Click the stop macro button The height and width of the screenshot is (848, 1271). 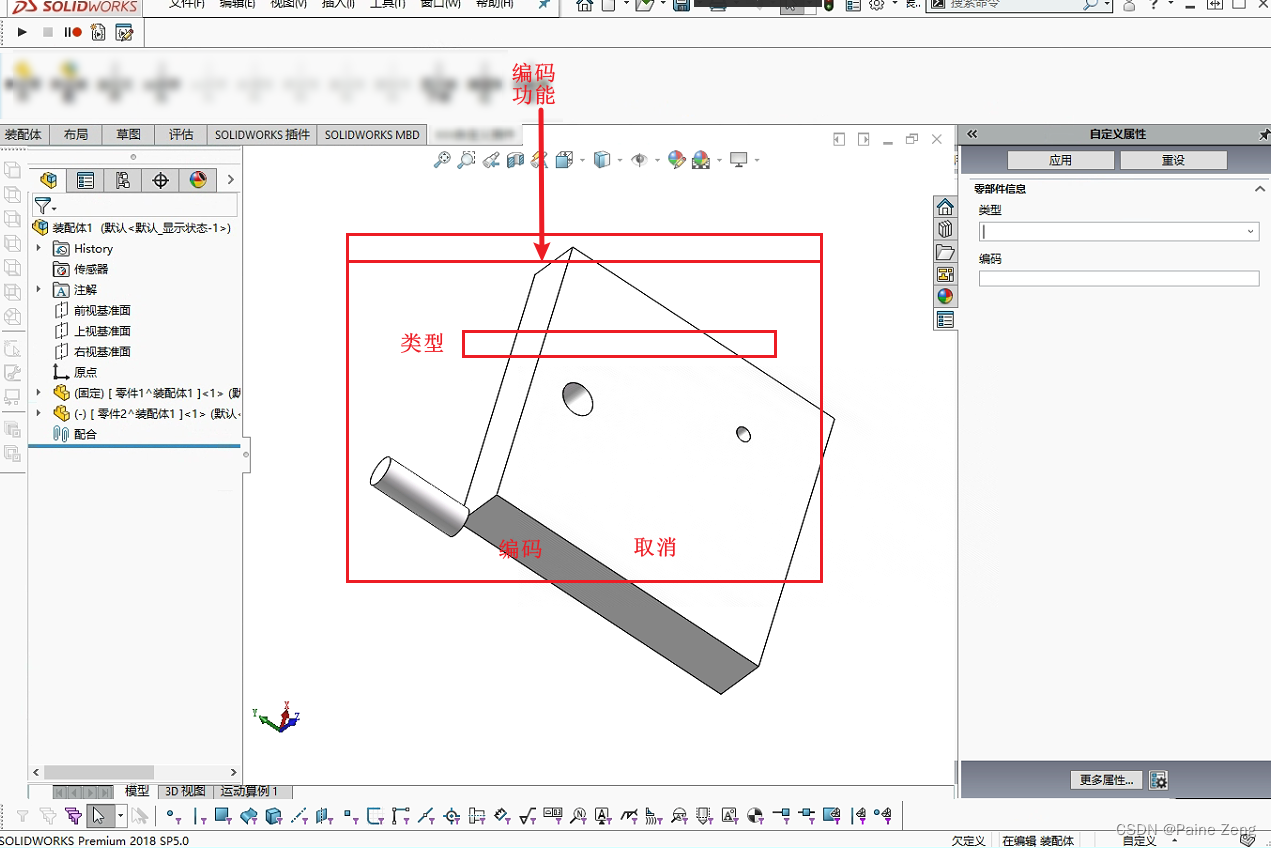tap(47, 33)
